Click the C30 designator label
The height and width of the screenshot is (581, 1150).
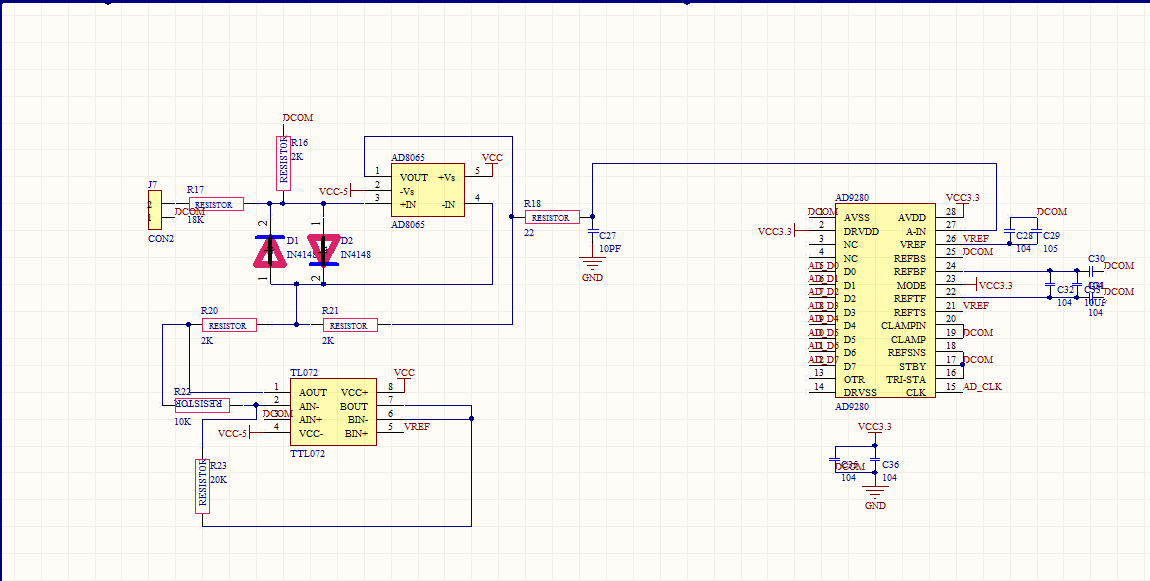pyautogui.click(x=1096, y=259)
